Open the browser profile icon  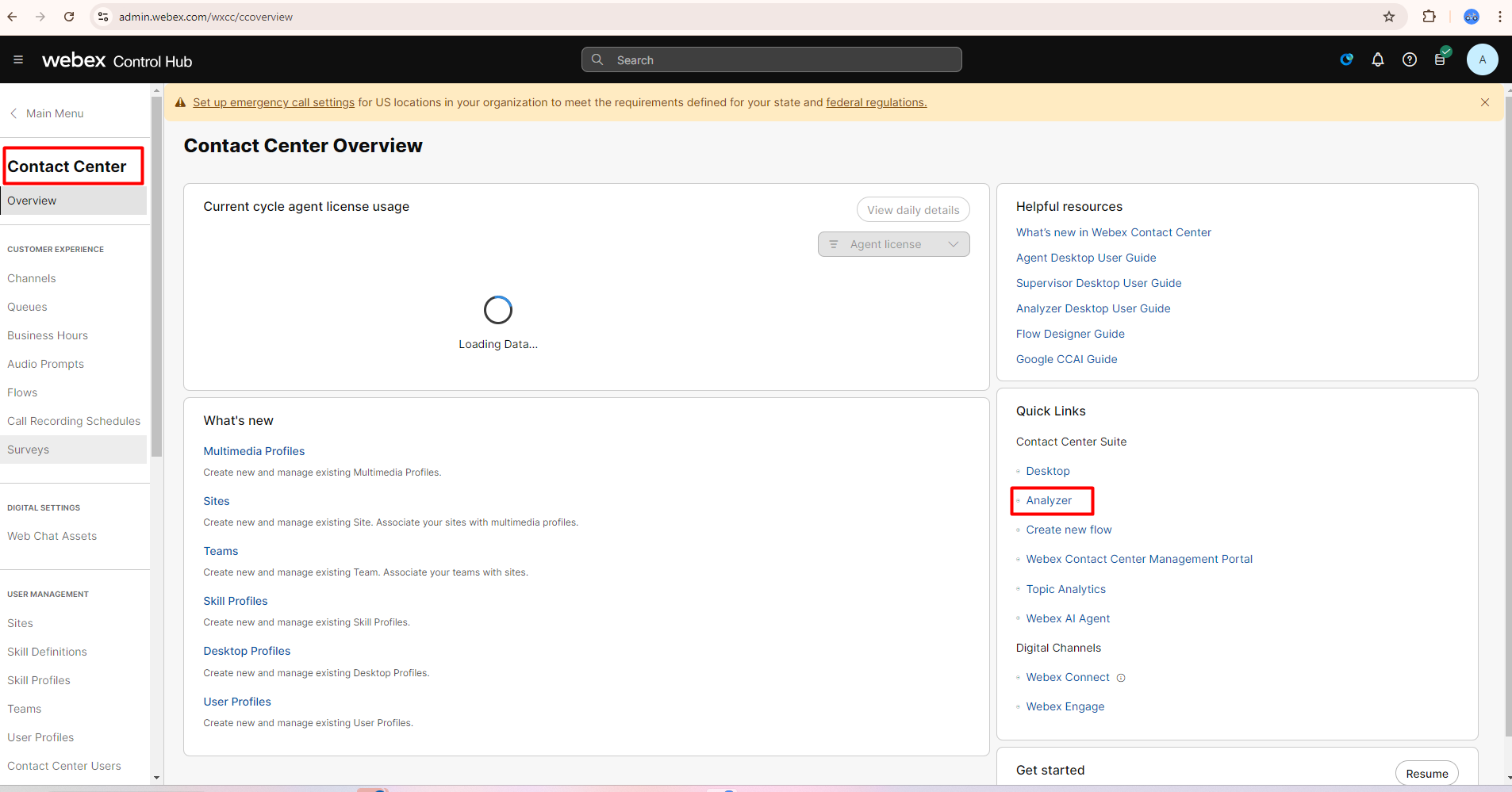coord(1472,17)
